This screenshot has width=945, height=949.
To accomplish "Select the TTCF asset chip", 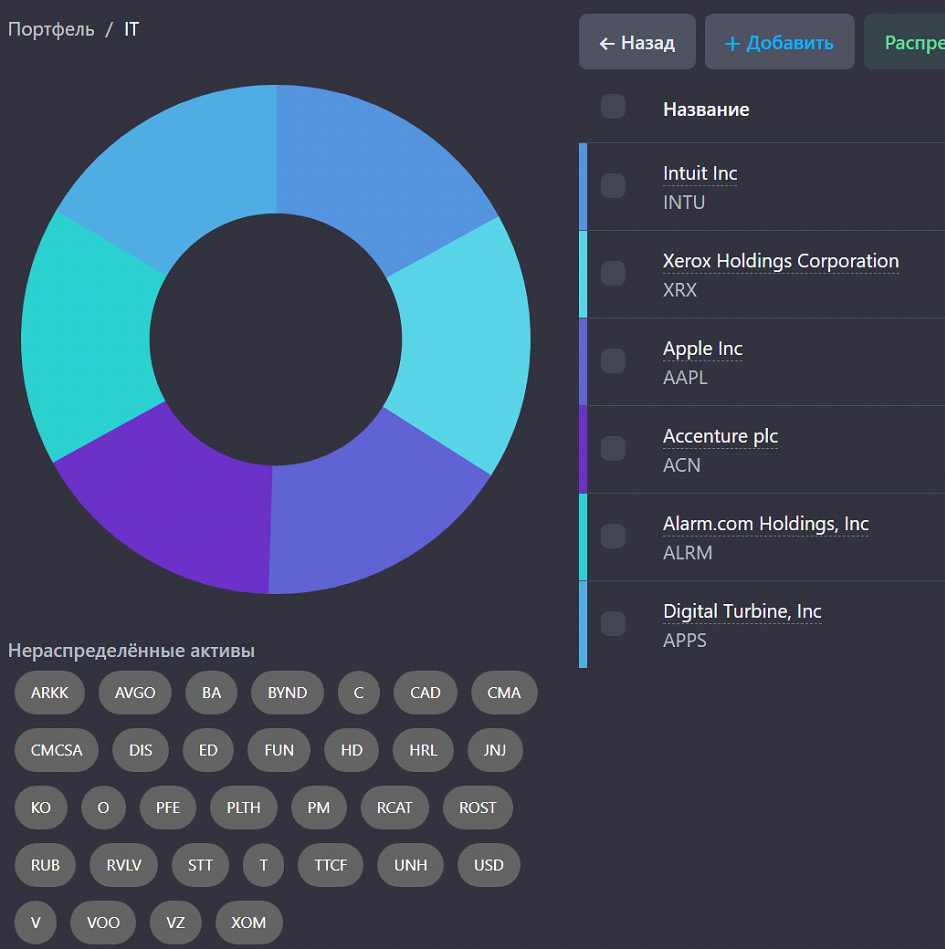I will pos(331,865).
